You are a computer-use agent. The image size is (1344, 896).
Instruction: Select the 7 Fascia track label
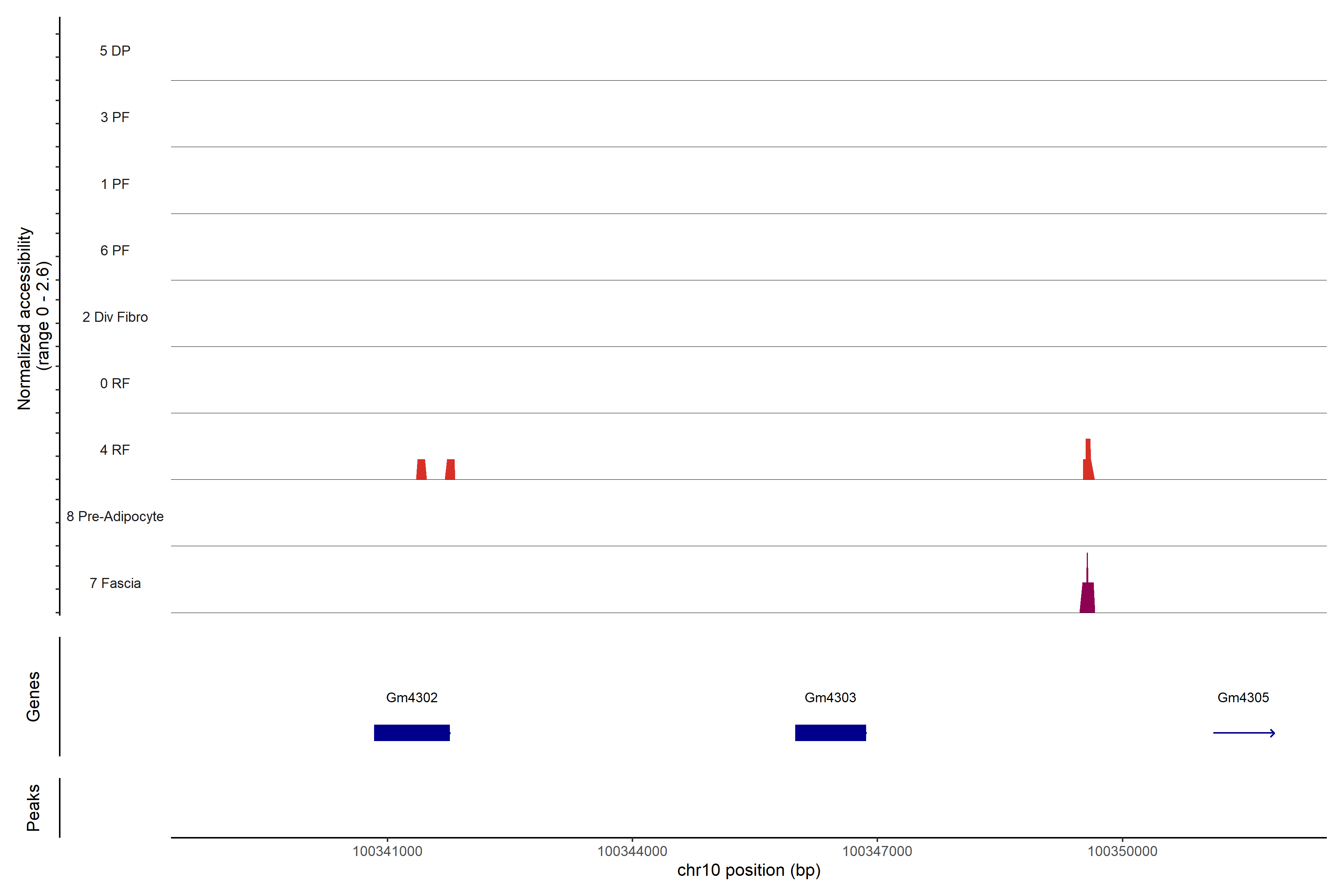pos(115,583)
